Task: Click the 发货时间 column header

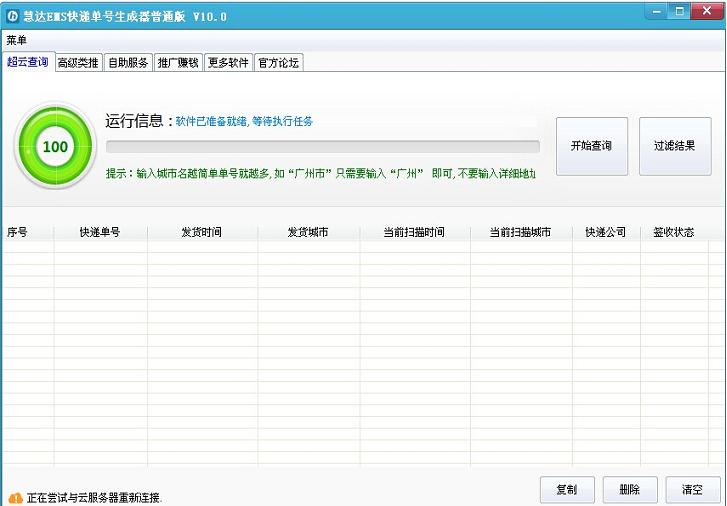Action: [201, 232]
